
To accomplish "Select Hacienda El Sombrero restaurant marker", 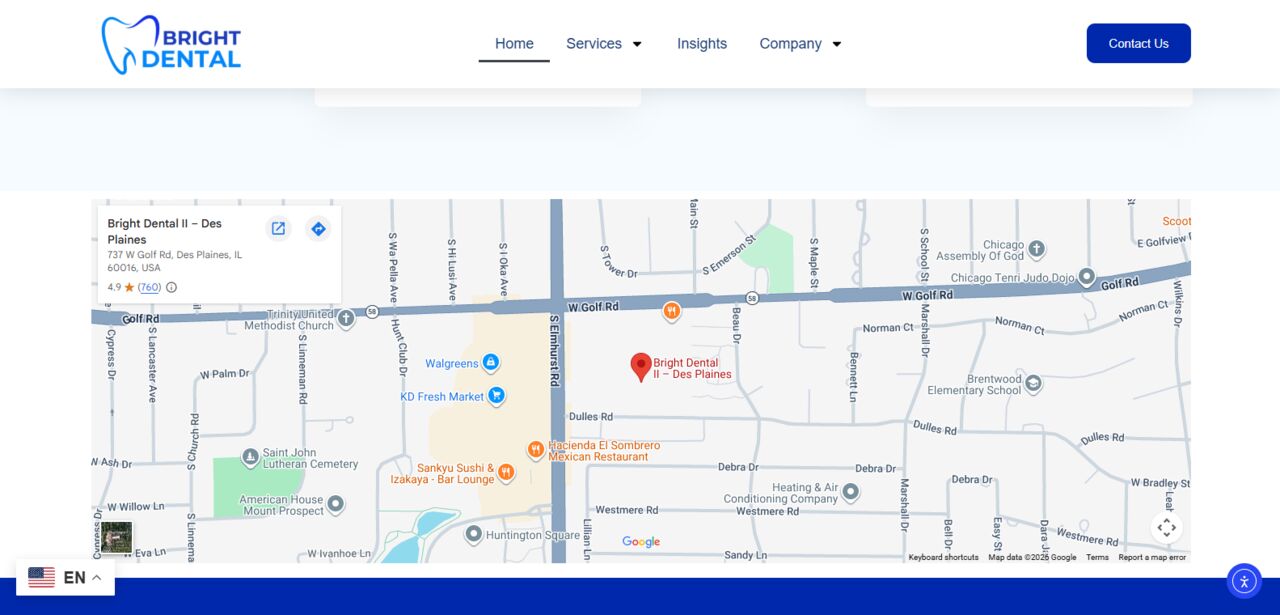I will [536, 449].
